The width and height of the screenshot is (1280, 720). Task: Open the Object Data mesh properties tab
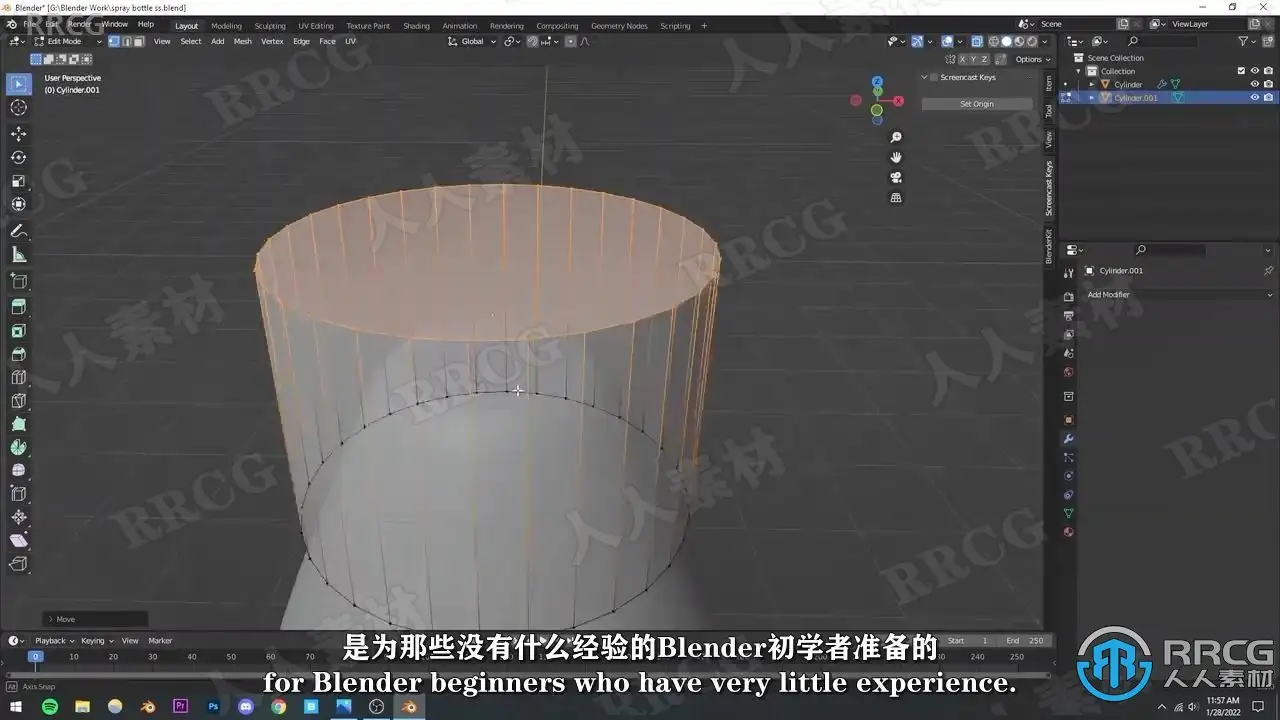pos(1068,513)
